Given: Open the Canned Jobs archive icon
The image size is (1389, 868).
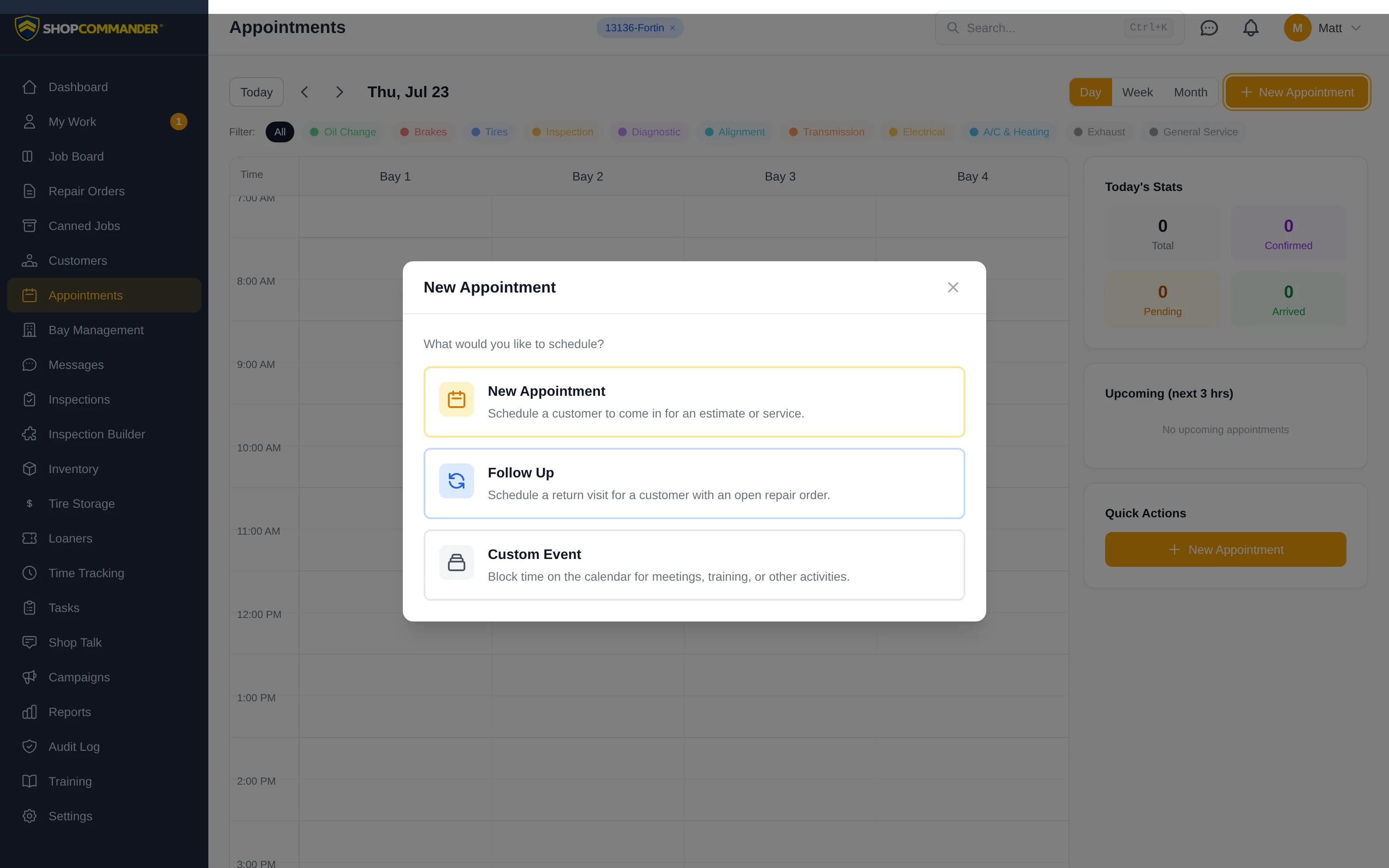Looking at the screenshot, I should (x=29, y=226).
